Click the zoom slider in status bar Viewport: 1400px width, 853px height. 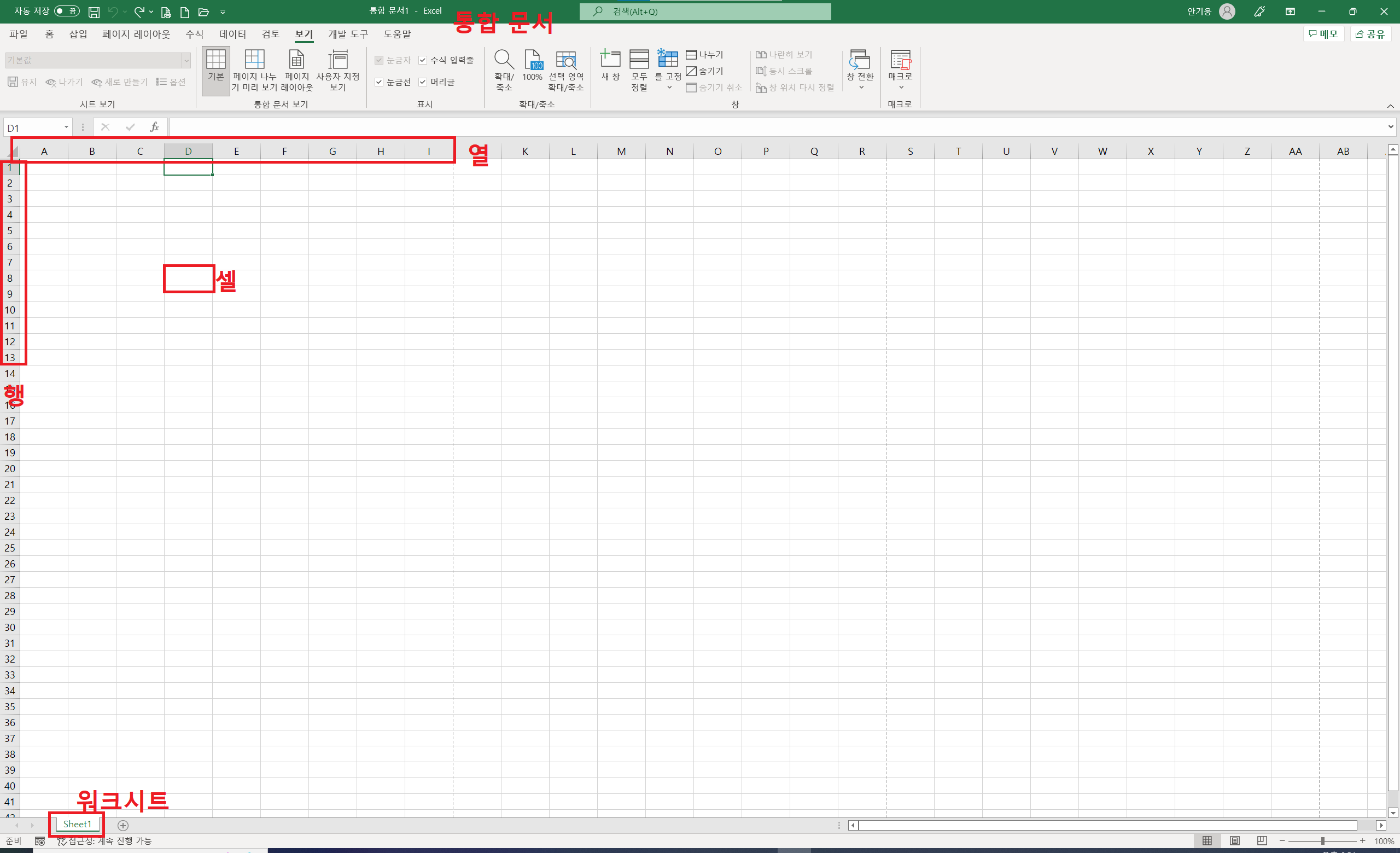1323,840
